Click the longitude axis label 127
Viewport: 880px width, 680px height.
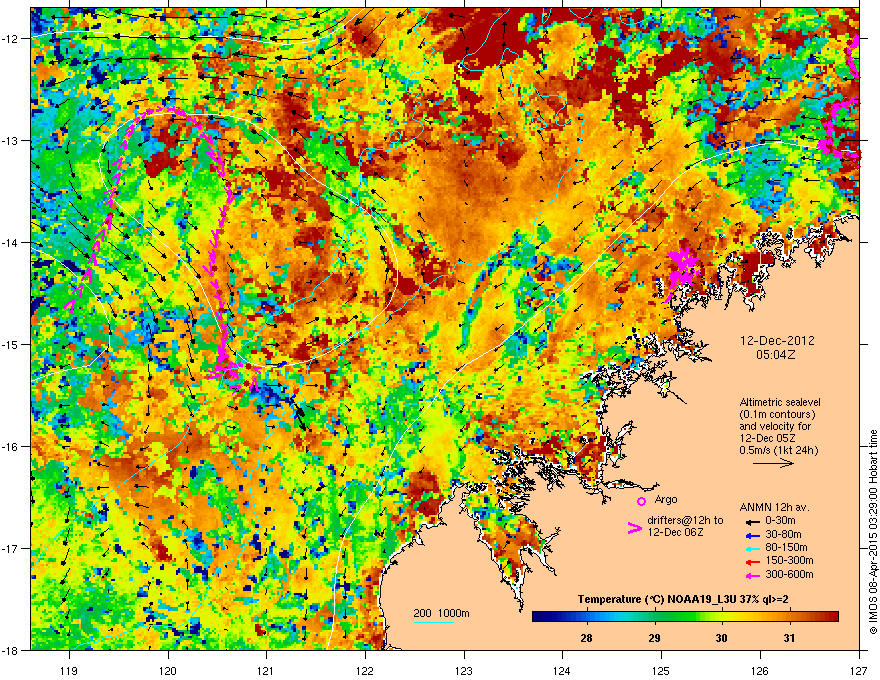858,671
